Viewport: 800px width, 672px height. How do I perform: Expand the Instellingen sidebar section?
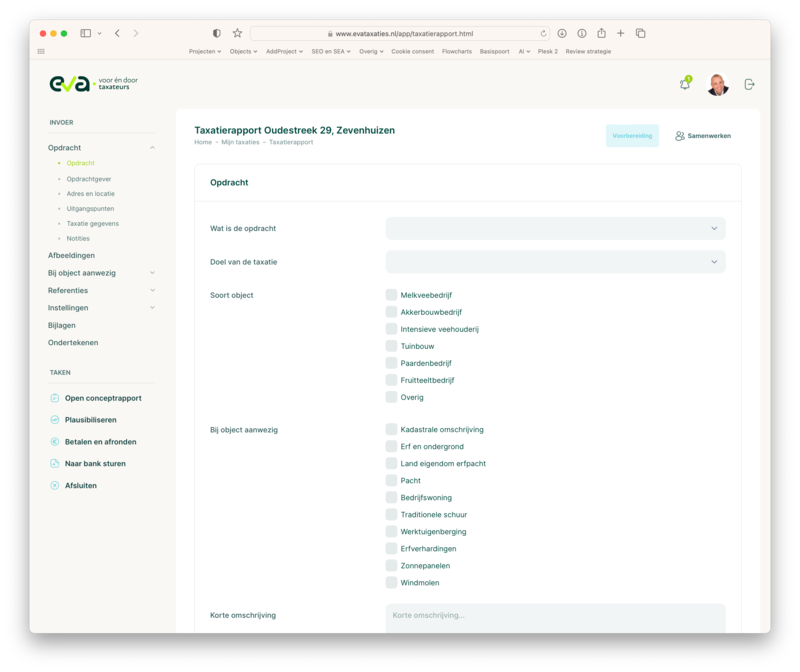click(152, 308)
